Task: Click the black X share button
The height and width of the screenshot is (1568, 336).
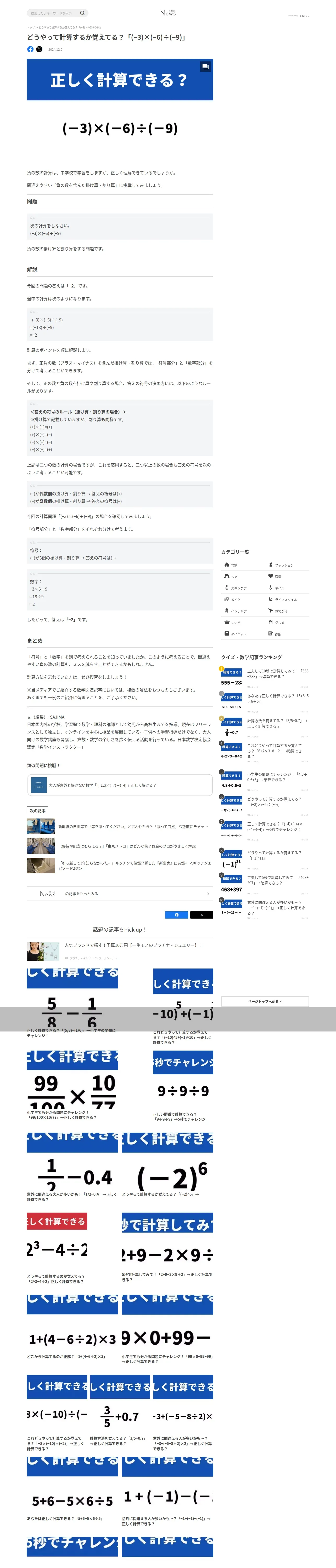Action: [x=201, y=915]
